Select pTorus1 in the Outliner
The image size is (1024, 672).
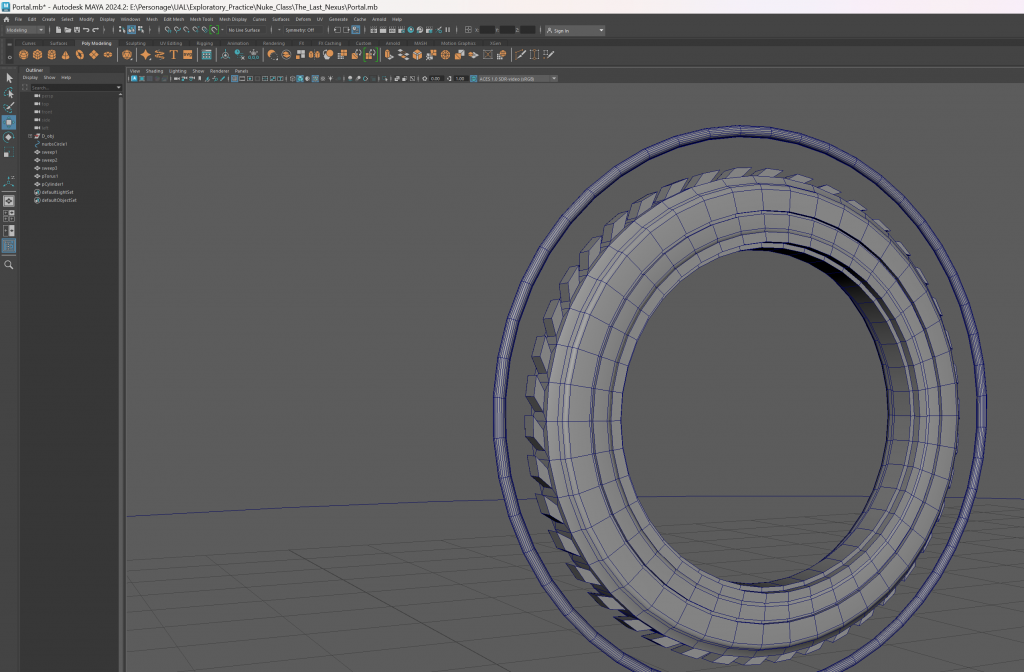point(50,176)
